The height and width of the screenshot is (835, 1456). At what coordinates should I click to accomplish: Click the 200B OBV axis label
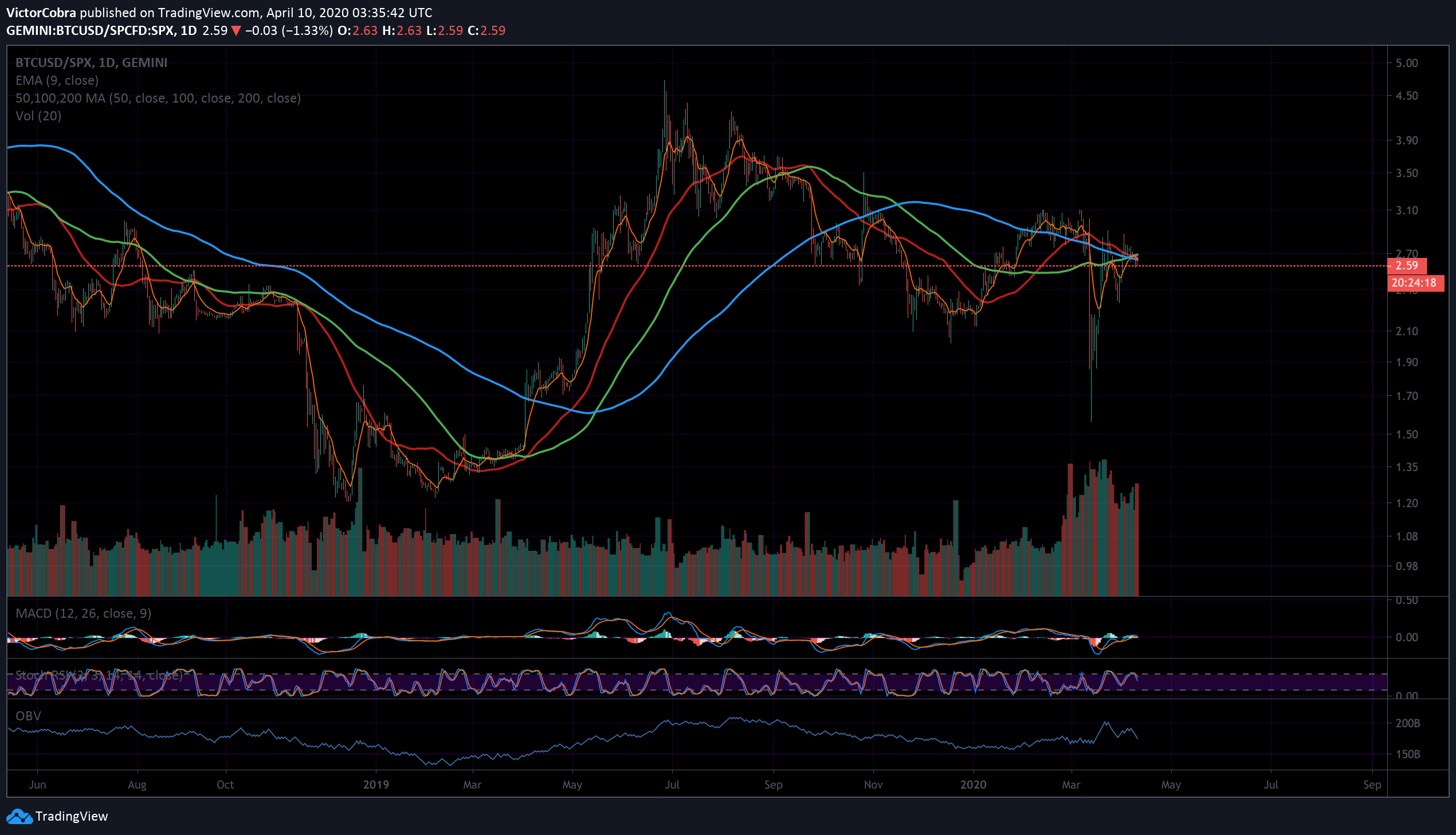1408,724
